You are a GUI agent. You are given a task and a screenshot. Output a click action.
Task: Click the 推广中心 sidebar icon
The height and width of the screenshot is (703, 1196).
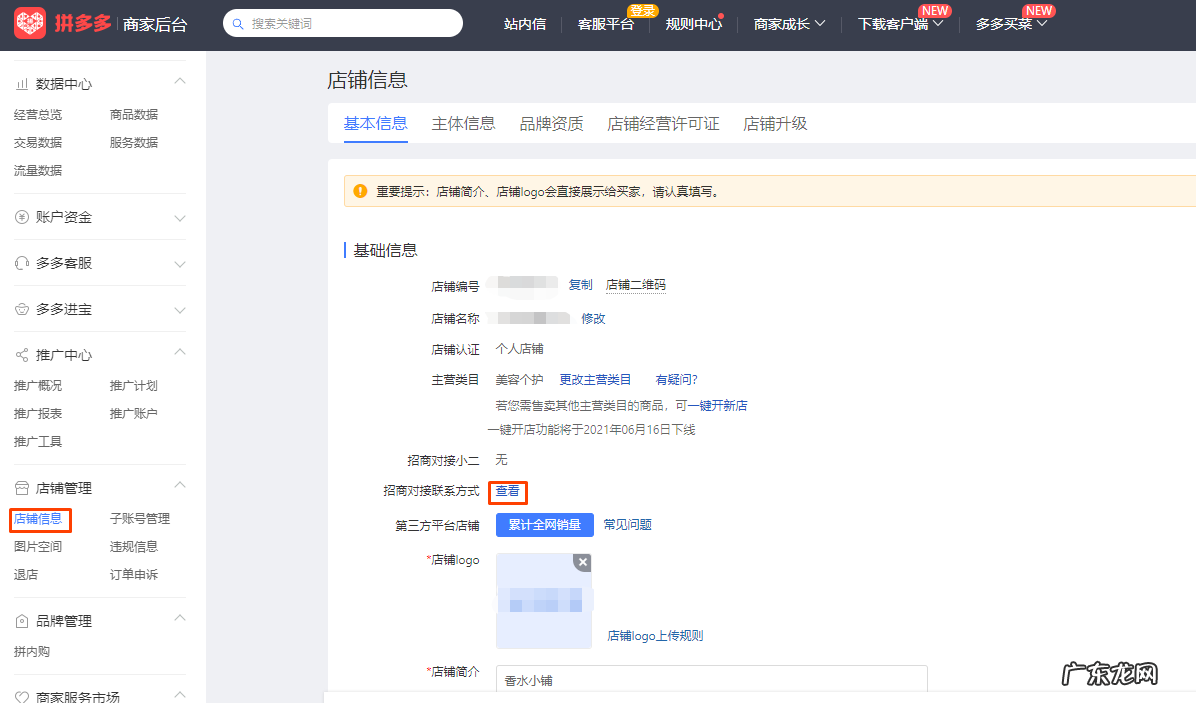[x=20, y=354]
